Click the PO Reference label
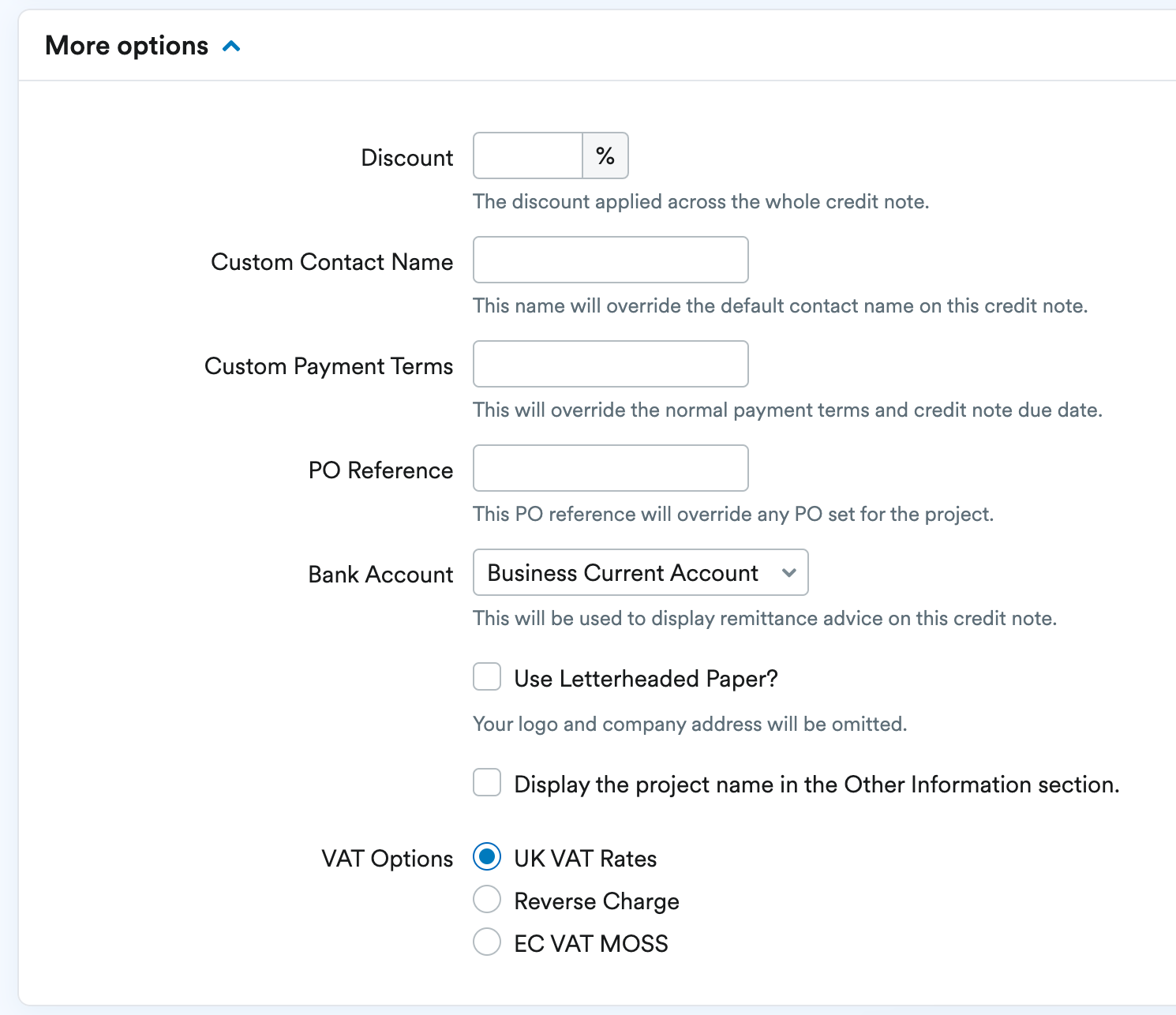 tap(381, 470)
